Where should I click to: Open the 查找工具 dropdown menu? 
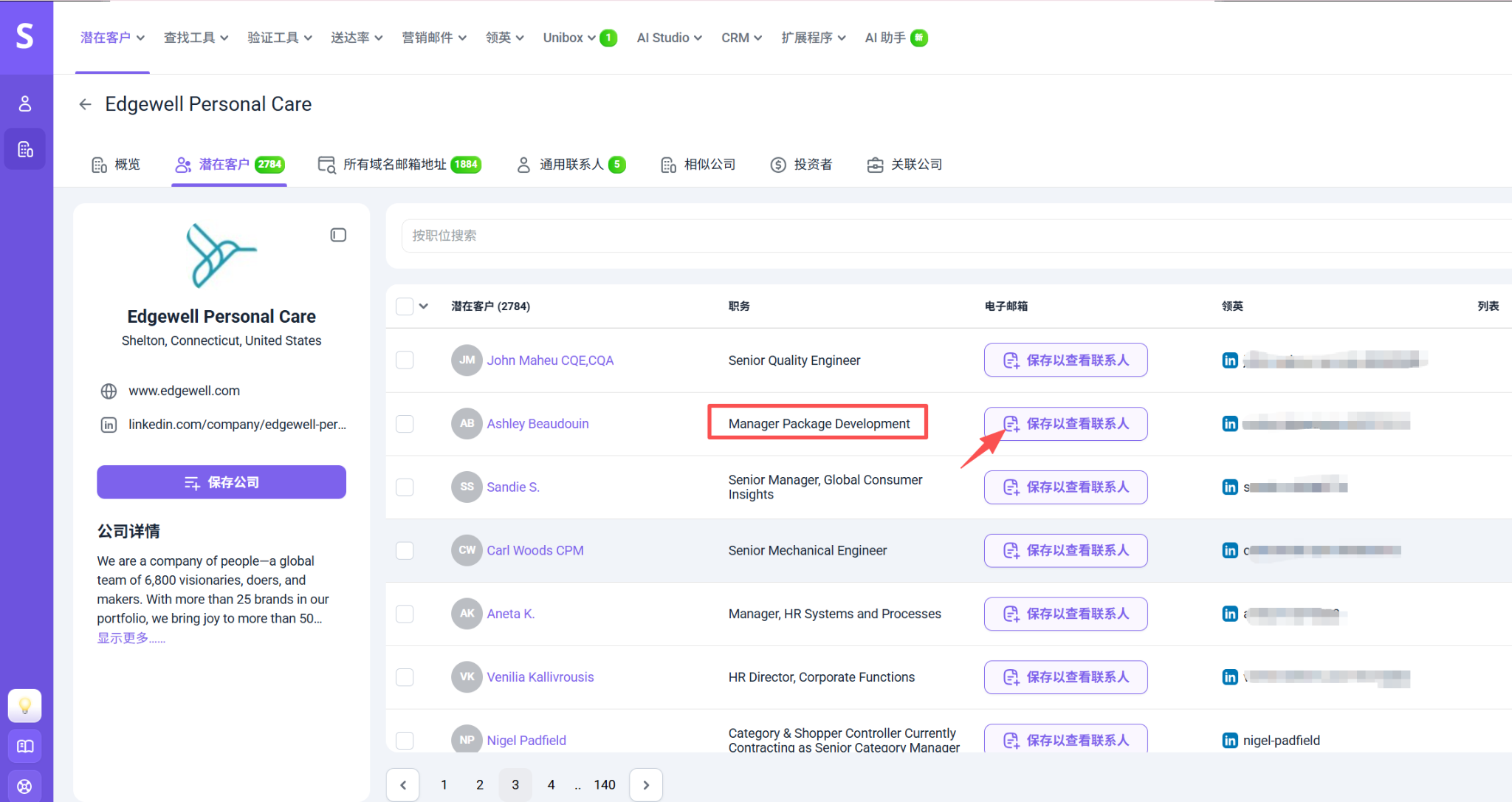(196, 38)
